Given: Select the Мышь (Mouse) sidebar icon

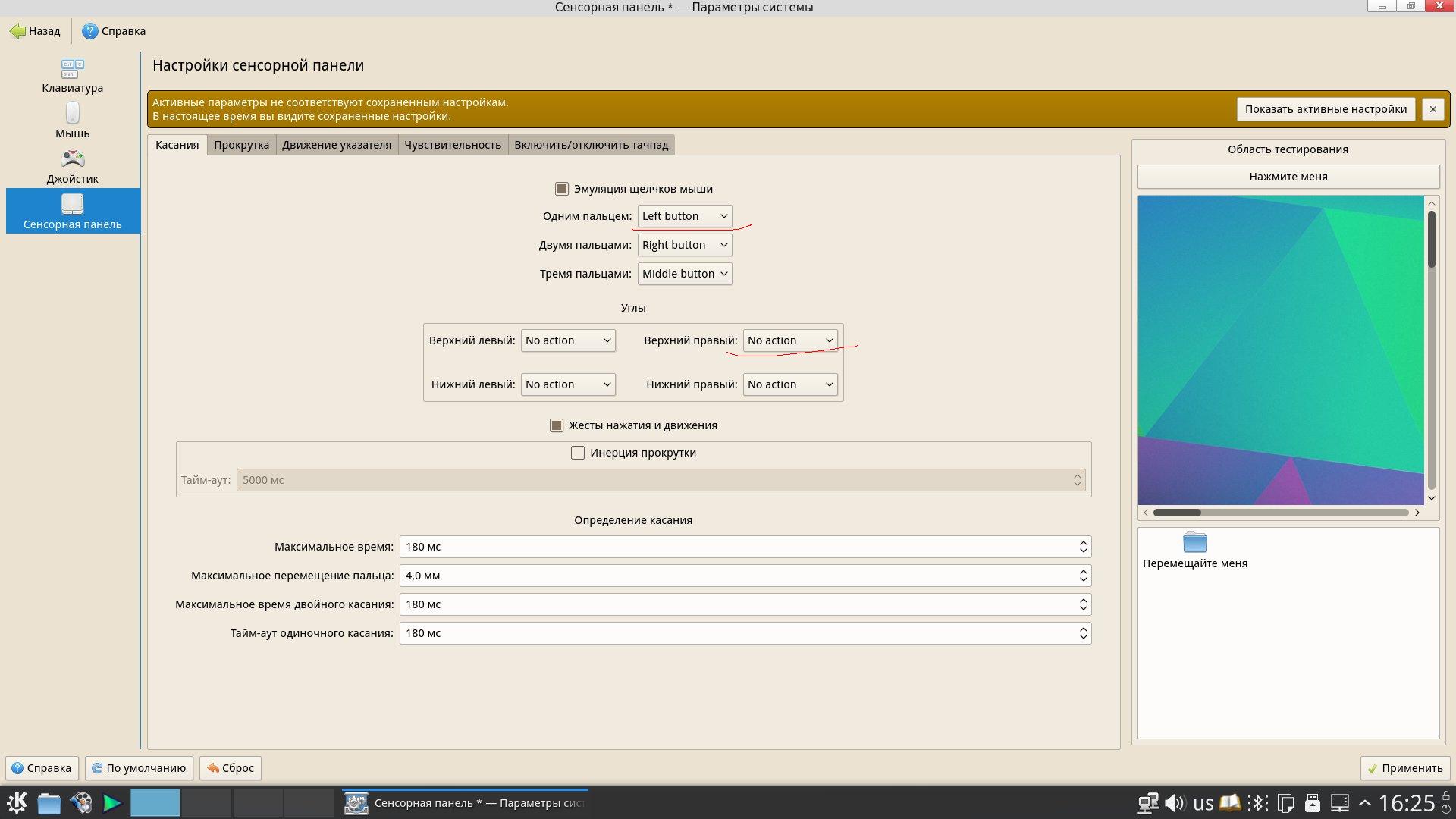Looking at the screenshot, I should tap(72, 114).
